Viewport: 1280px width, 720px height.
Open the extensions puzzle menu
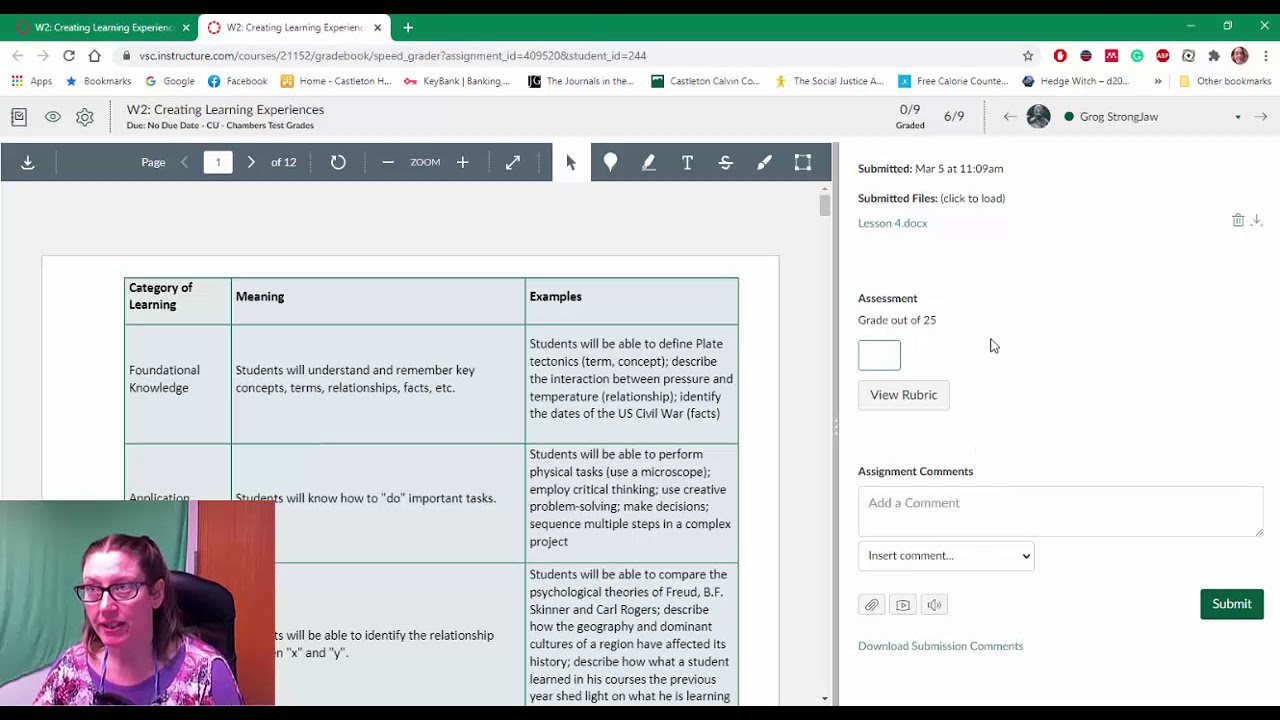[x=1214, y=56]
